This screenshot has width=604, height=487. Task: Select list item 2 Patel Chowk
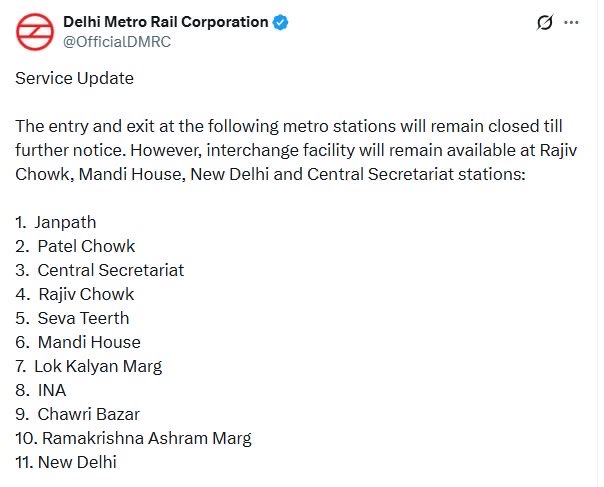[x=75, y=246]
